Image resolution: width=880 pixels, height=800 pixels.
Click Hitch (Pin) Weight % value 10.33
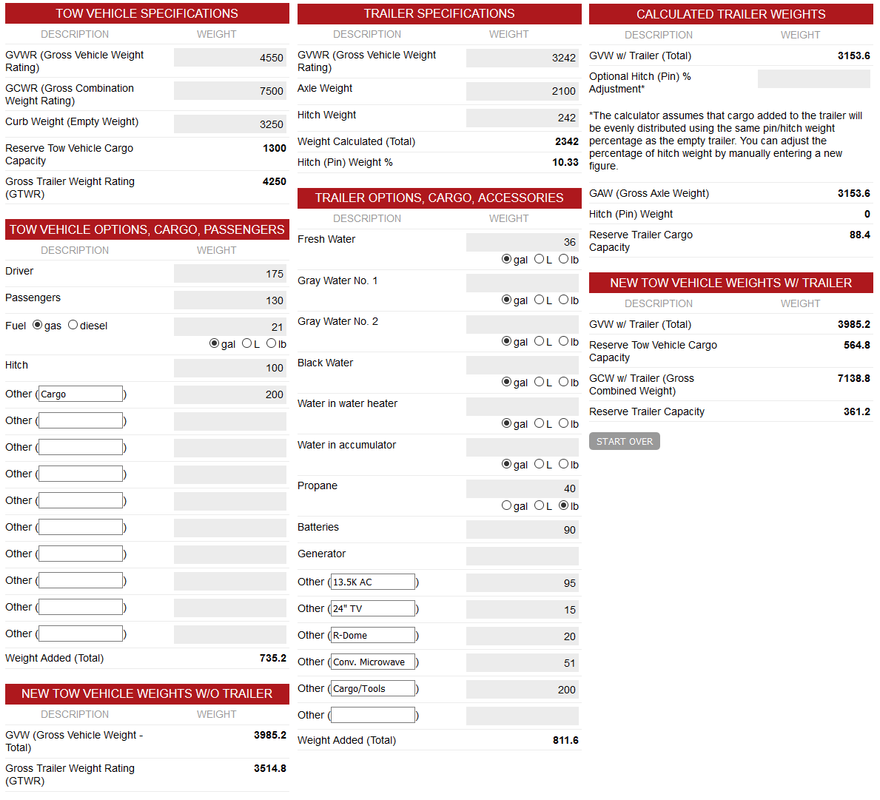pyautogui.click(x=565, y=163)
